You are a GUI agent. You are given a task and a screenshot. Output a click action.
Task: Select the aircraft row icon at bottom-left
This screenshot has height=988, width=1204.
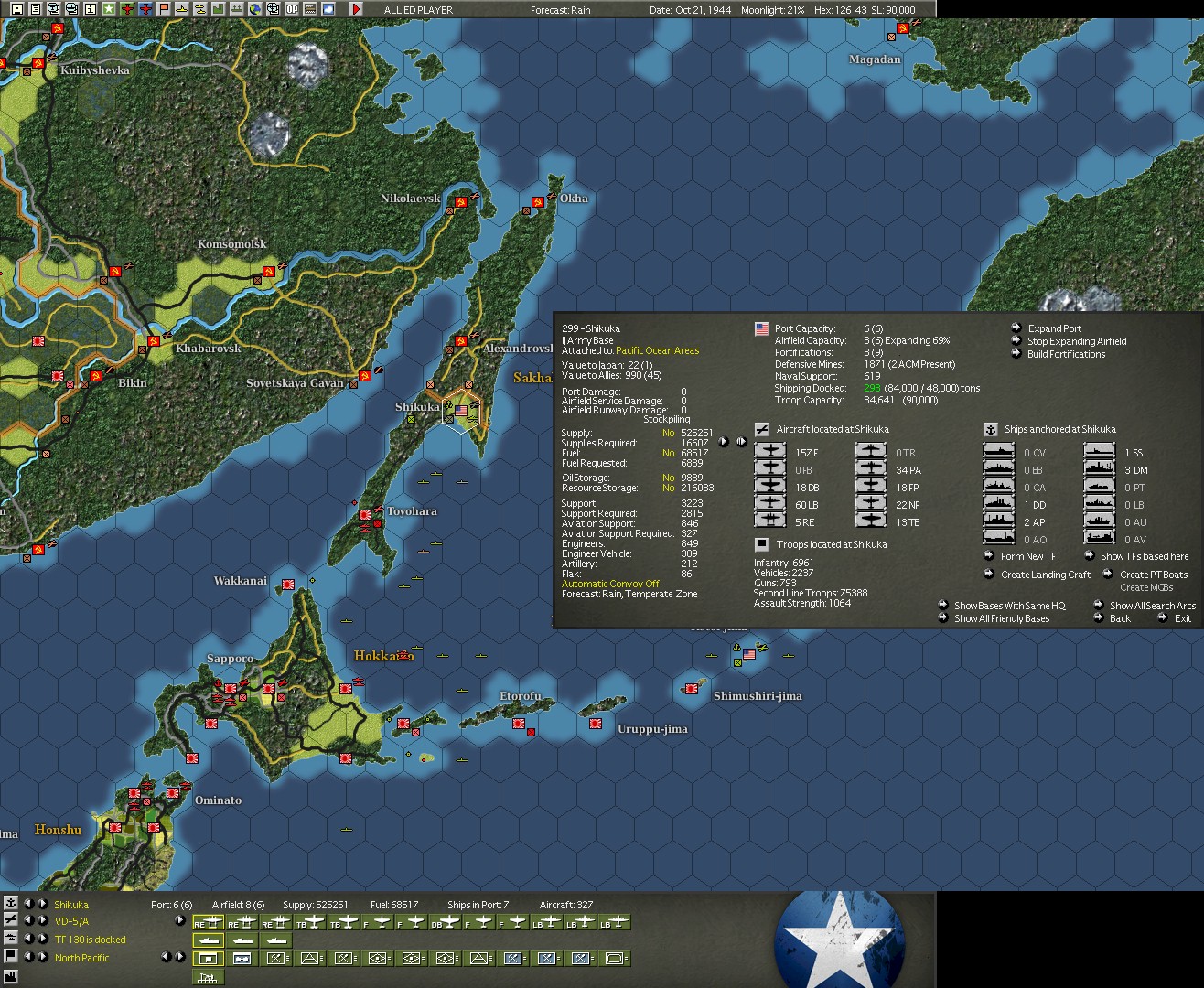(10, 920)
